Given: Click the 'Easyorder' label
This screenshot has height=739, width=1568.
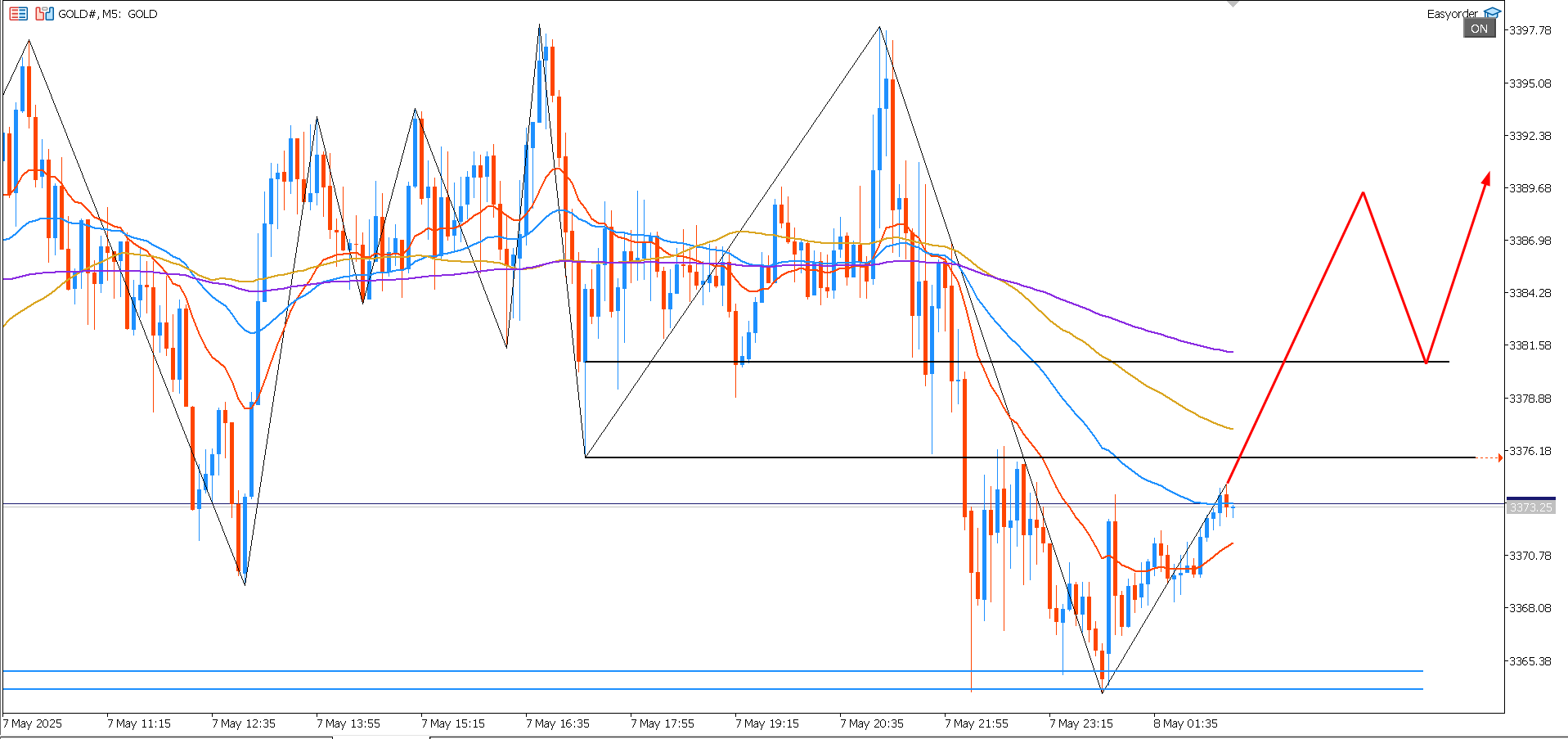Looking at the screenshot, I should click(x=1453, y=14).
